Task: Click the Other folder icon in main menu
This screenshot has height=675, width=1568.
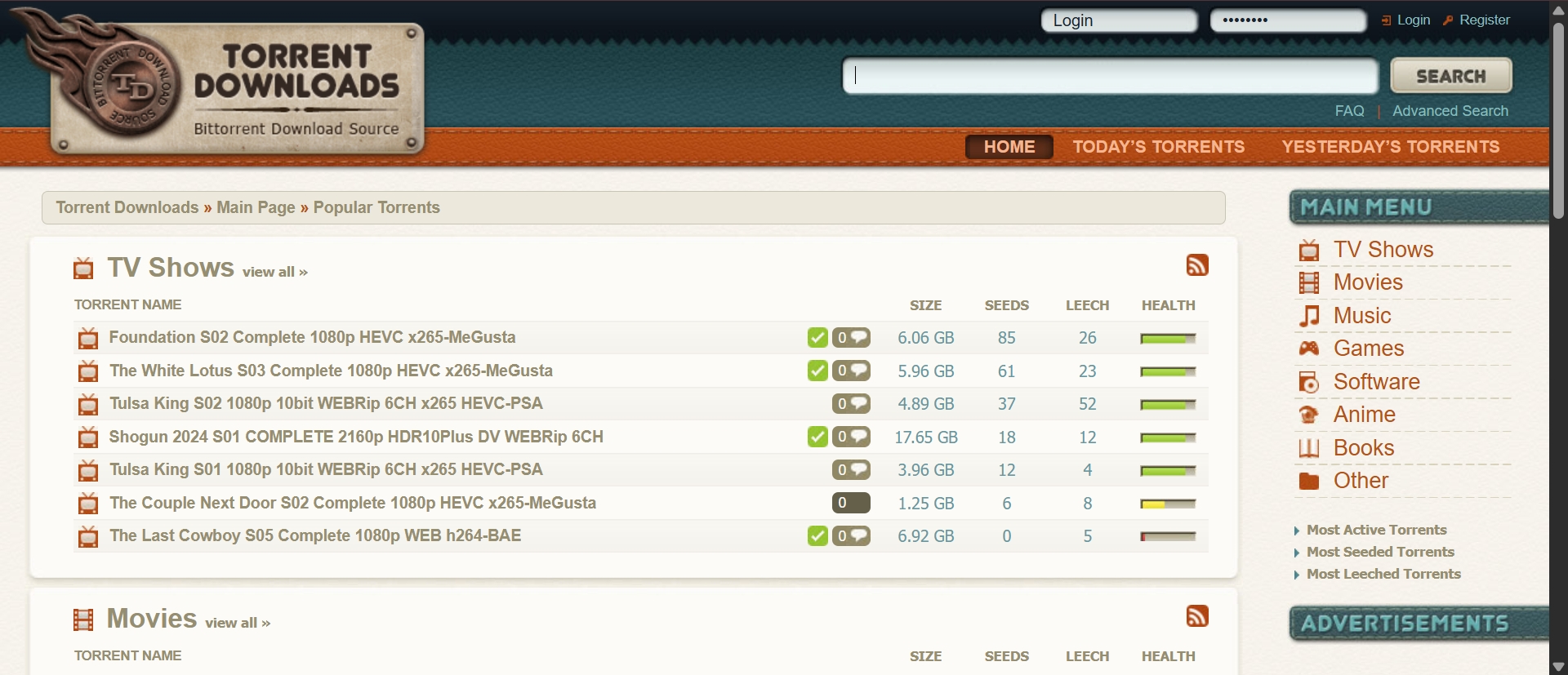Action: [x=1309, y=482]
